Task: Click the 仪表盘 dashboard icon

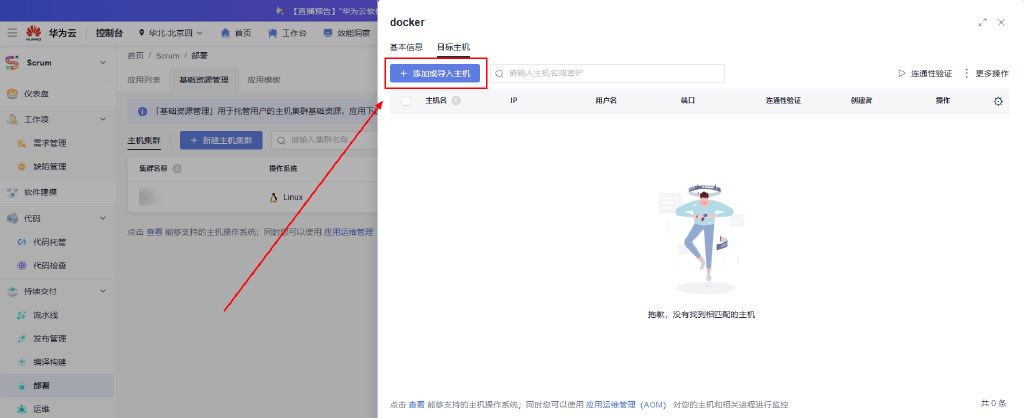Action: 12,93
